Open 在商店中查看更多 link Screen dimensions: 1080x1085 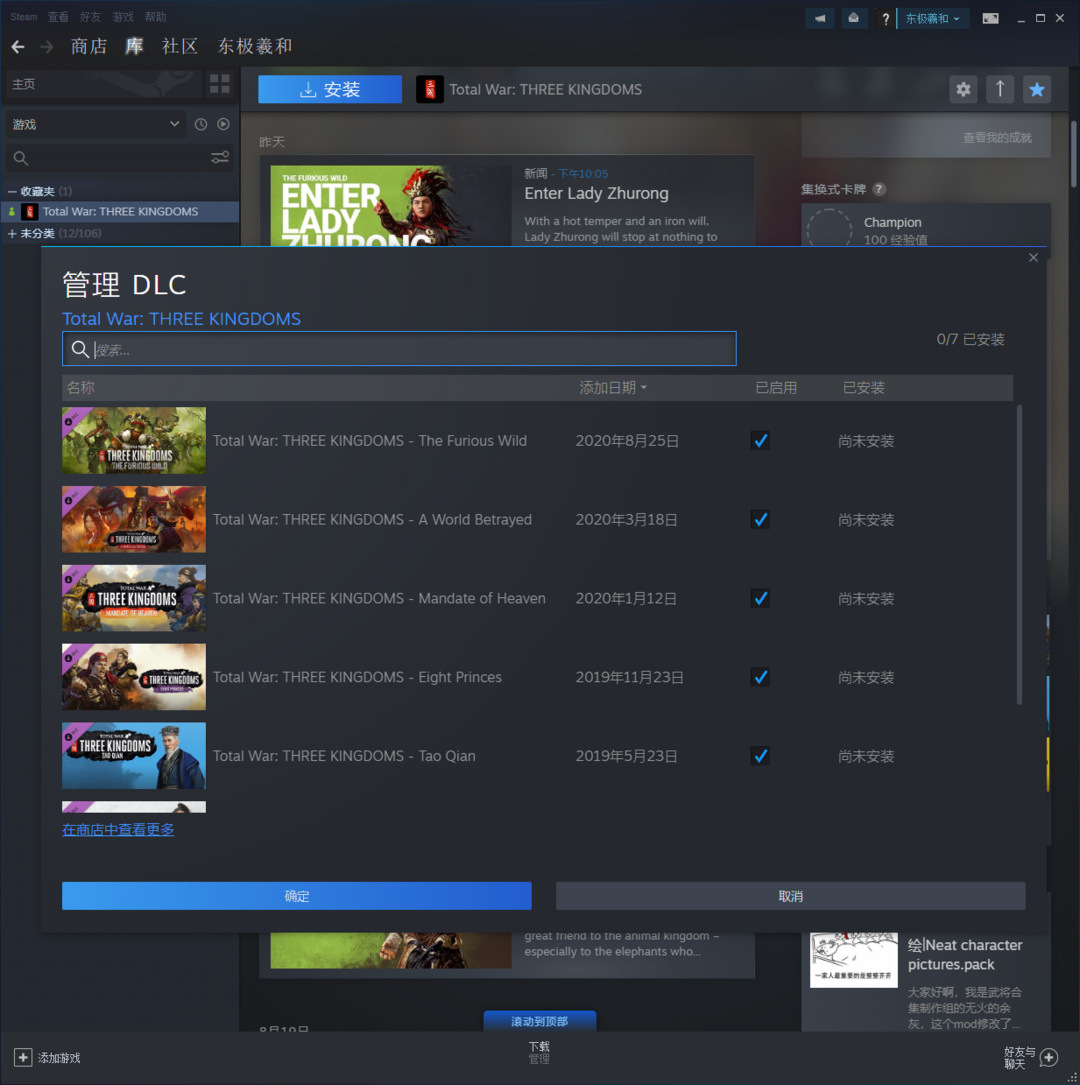click(x=118, y=829)
